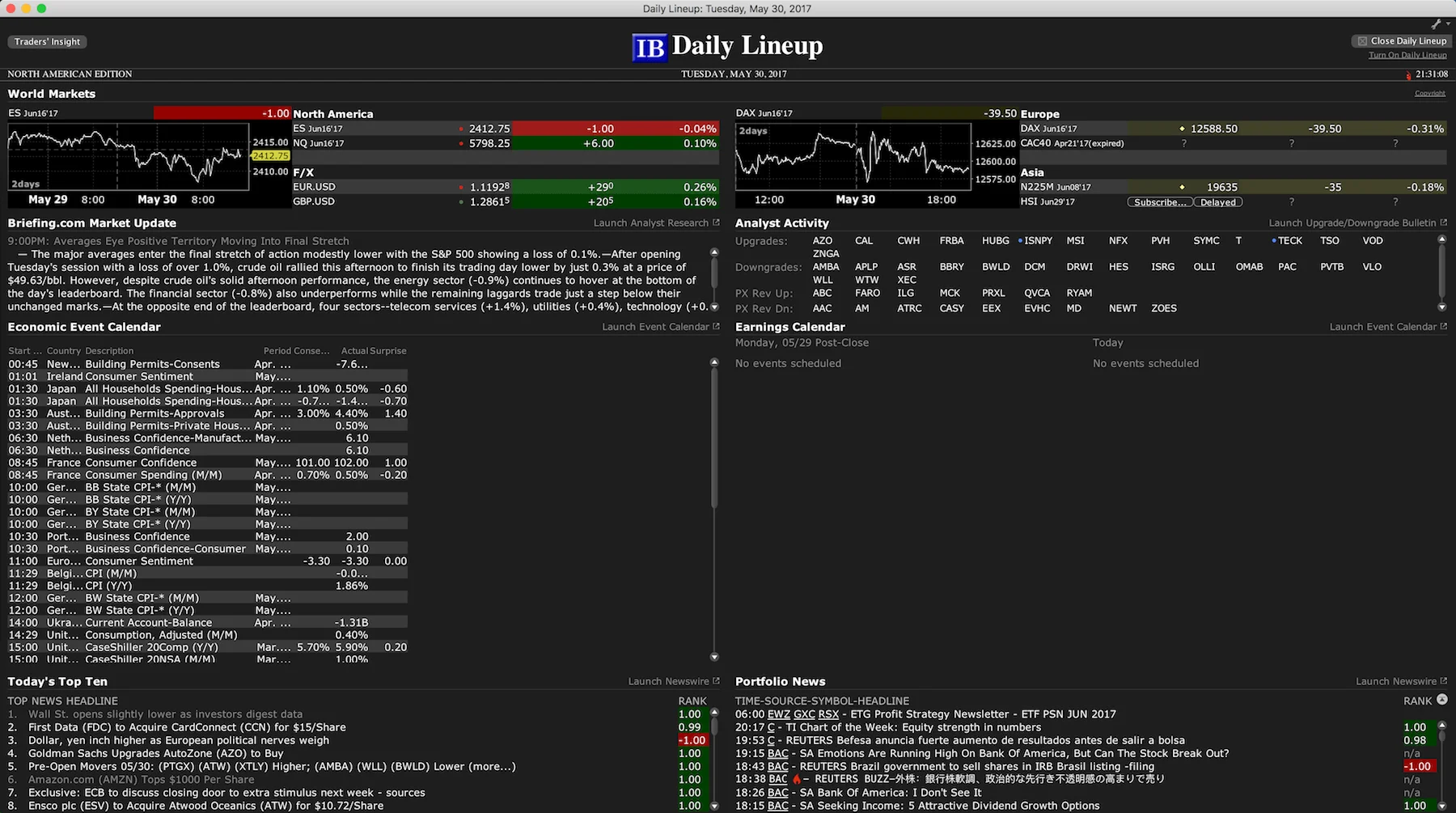
Task: Click the Delayed button for HSI
Action: [x=1218, y=202]
